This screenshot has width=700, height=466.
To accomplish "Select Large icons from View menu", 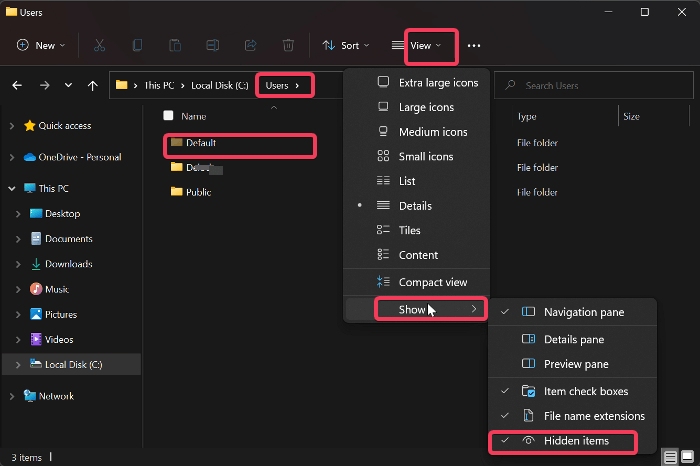I will click(426, 107).
